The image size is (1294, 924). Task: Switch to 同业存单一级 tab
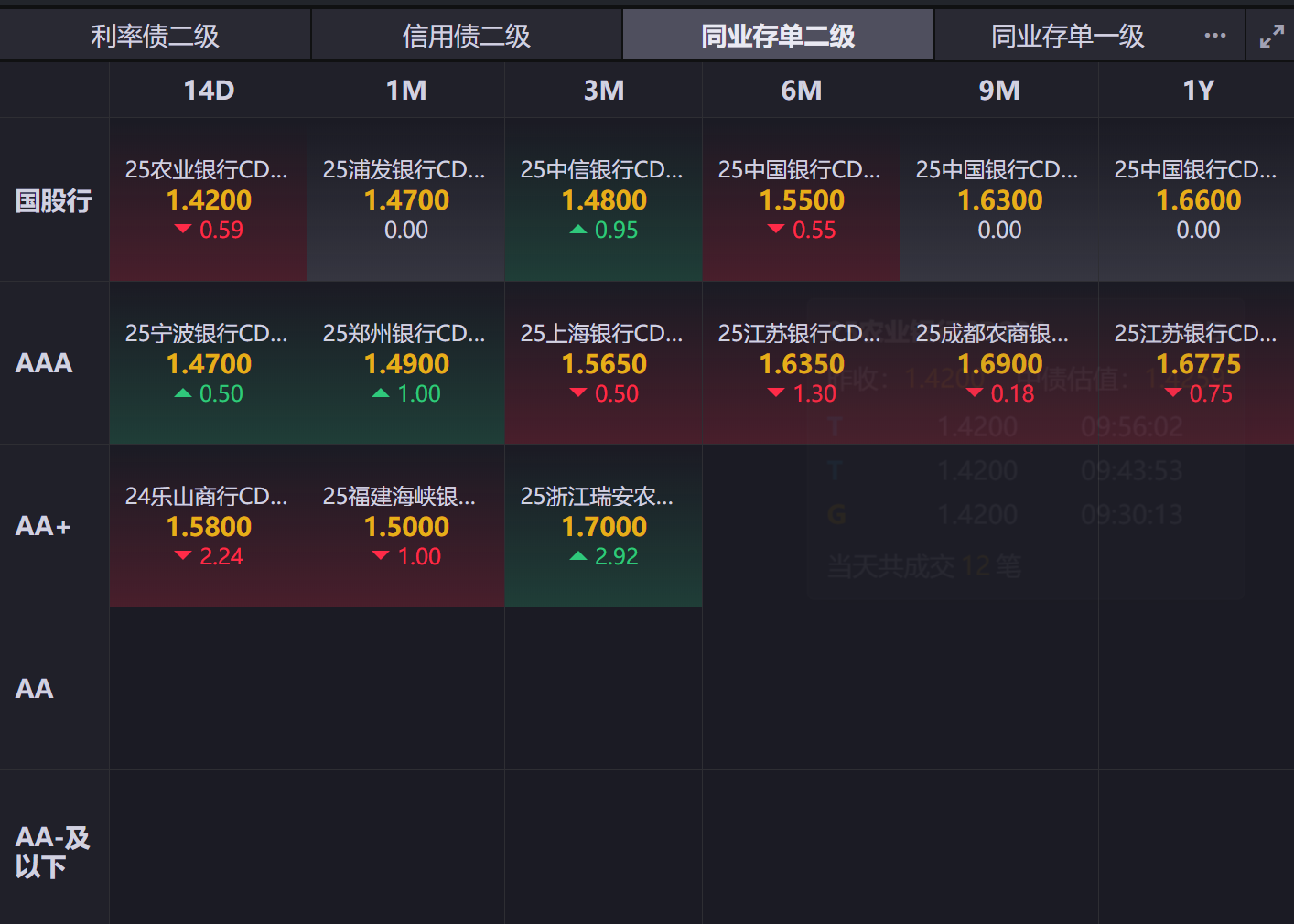pos(1068,36)
